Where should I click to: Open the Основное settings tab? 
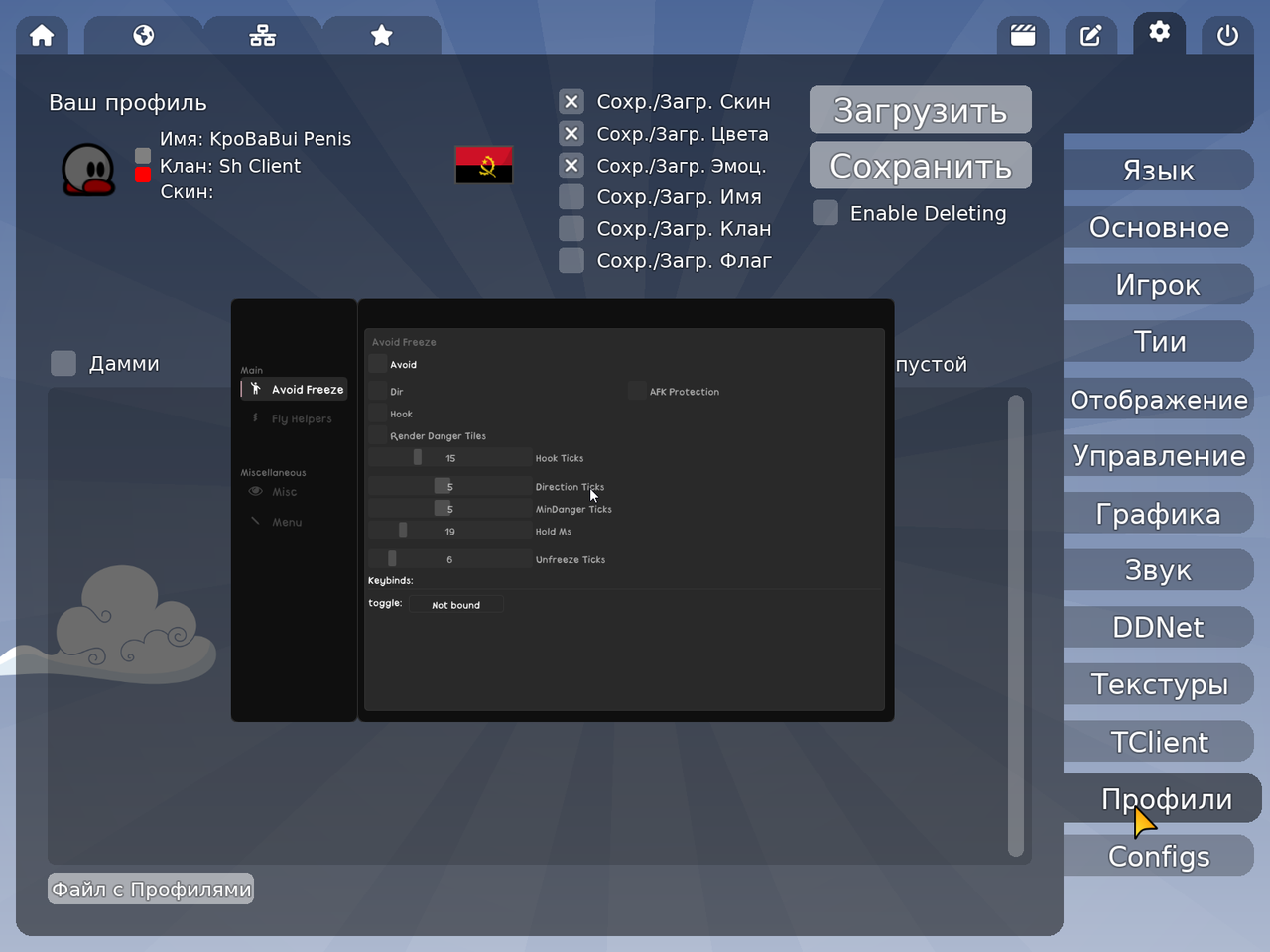pos(1159,227)
